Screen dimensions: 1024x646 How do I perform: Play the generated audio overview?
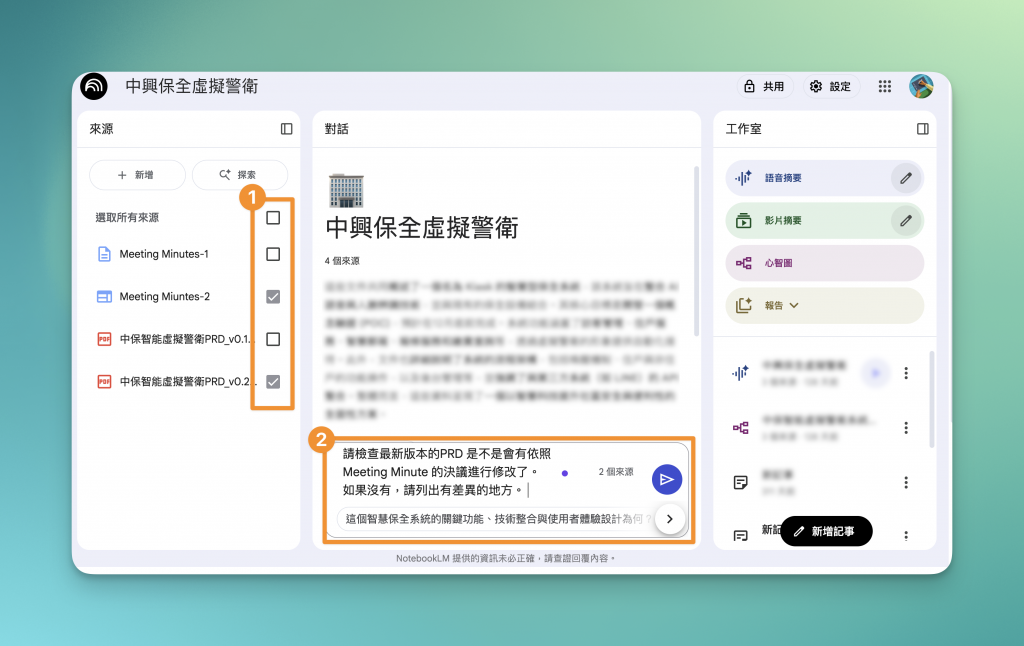pyautogui.click(x=875, y=373)
